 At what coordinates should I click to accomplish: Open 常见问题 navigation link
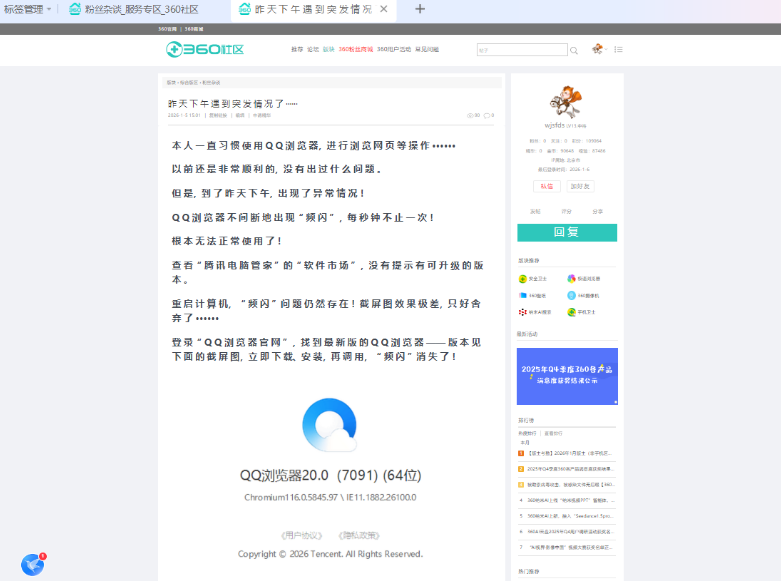click(x=427, y=49)
